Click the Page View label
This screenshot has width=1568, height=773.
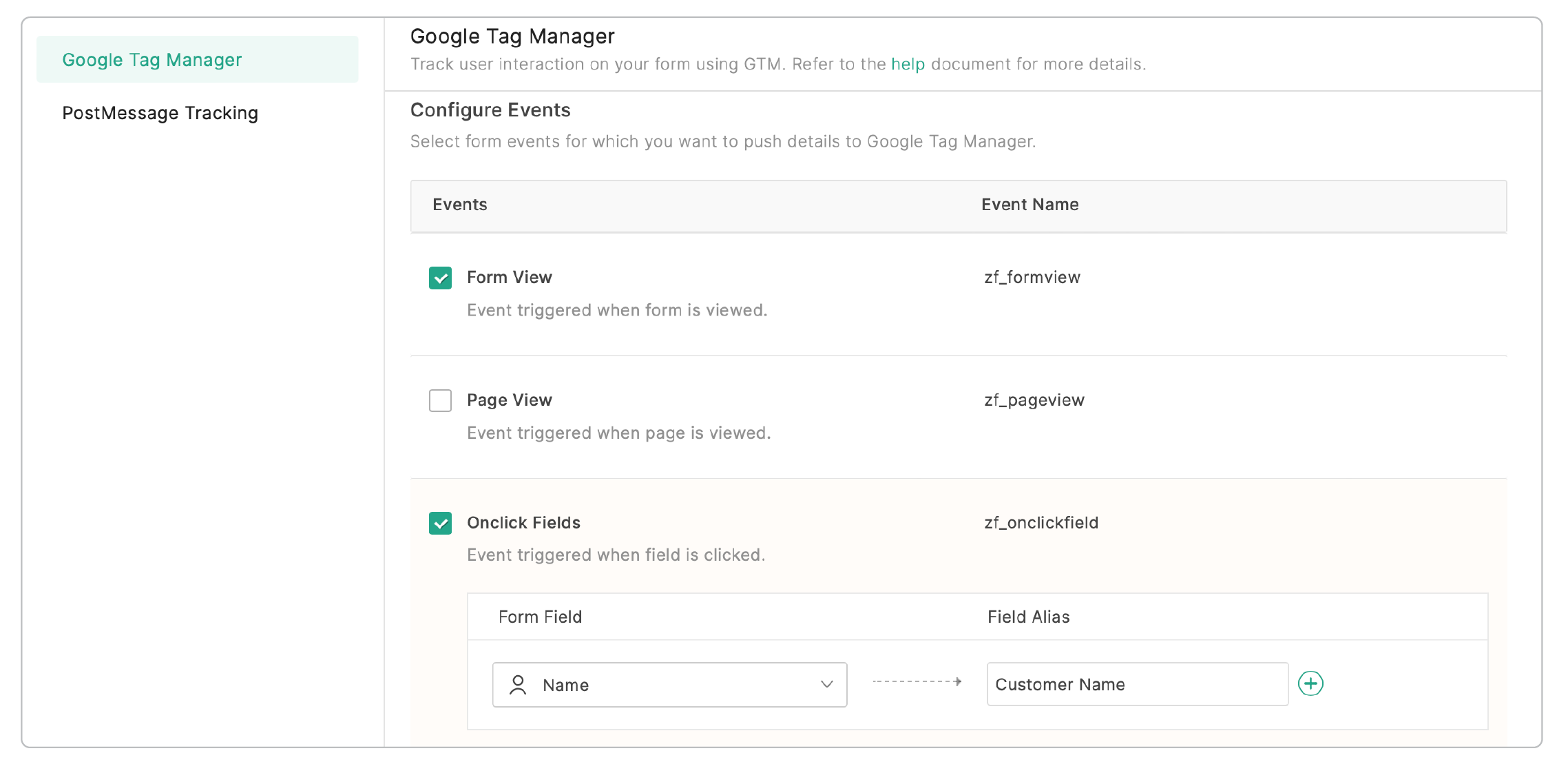[509, 400]
